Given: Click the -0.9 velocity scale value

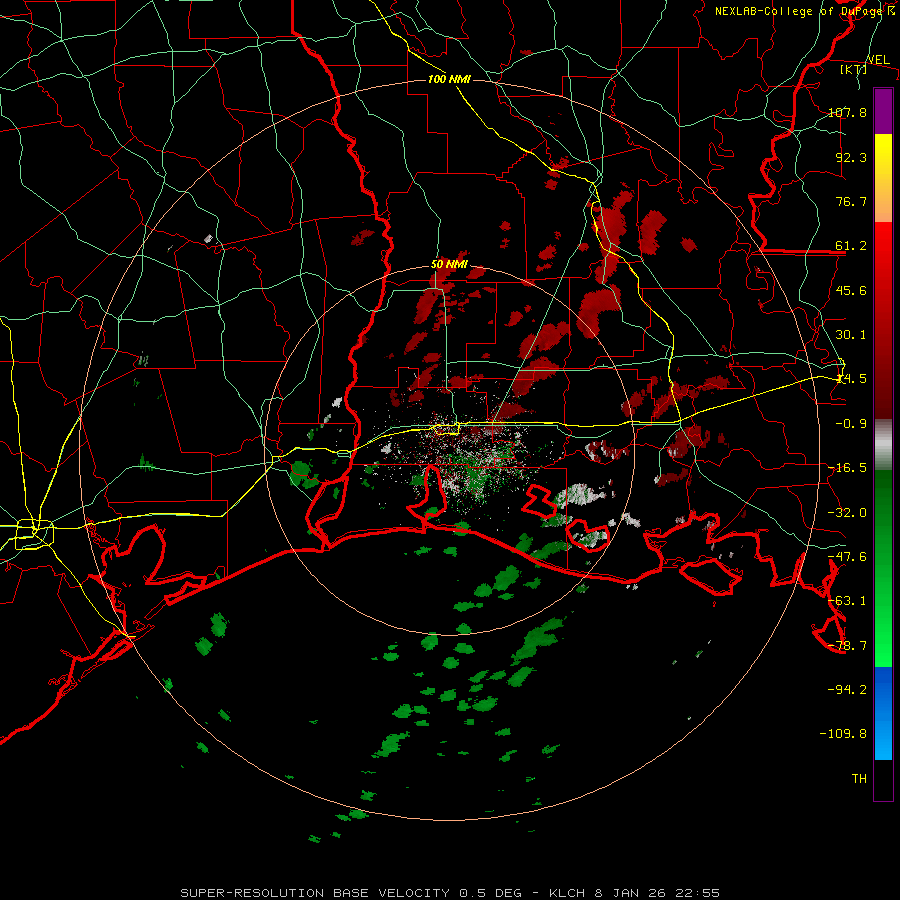Looking at the screenshot, I should (x=851, y=423).
